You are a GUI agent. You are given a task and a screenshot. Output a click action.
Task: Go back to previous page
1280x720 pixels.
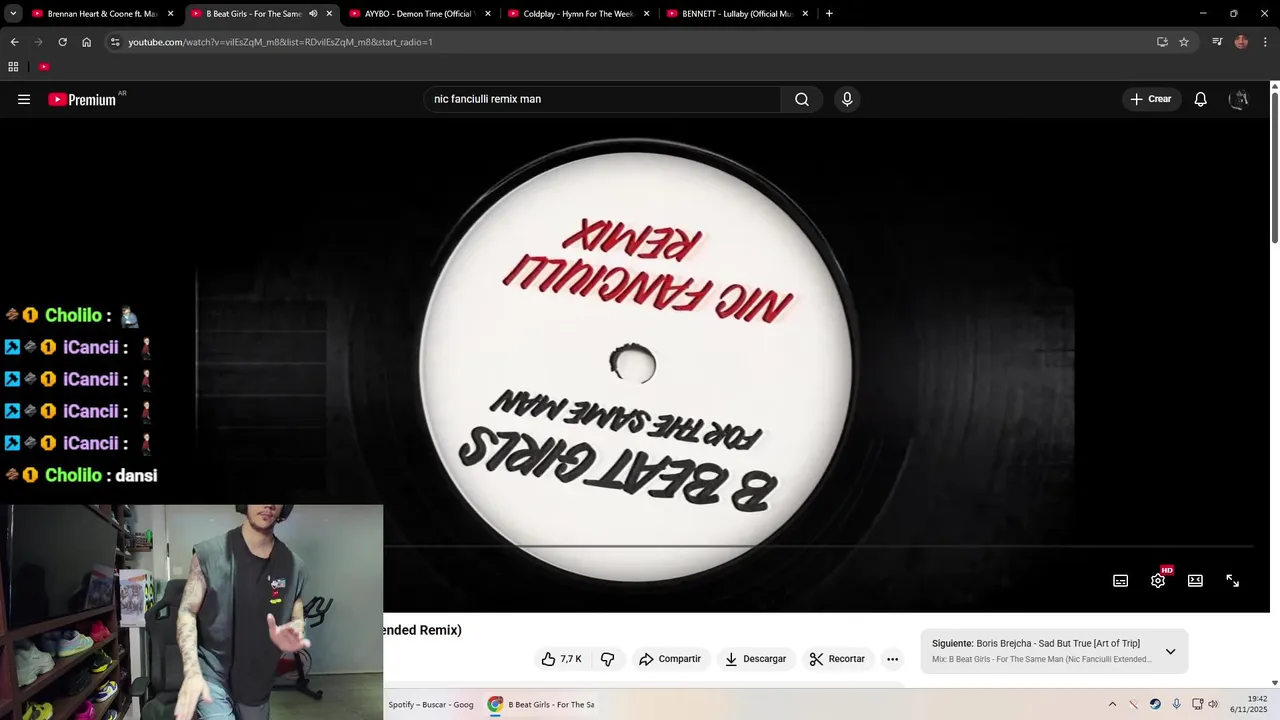[x=14, y=42]
